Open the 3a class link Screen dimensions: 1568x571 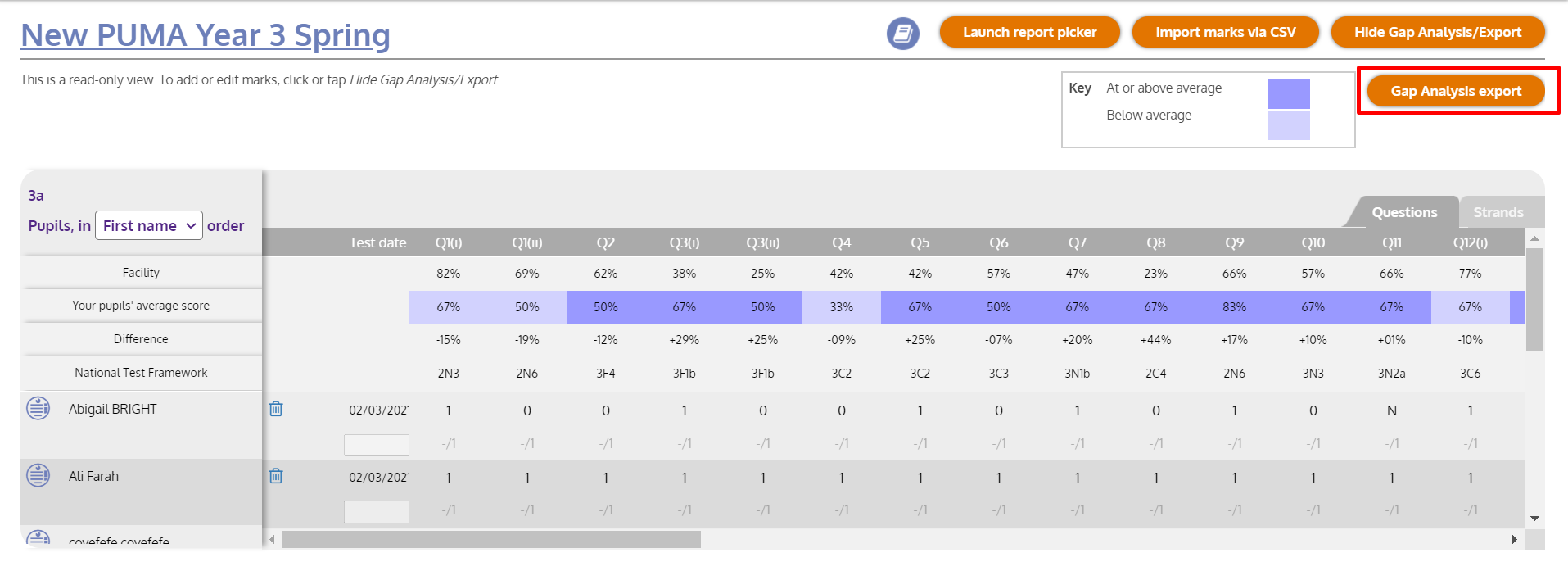(x=36, y=196)
